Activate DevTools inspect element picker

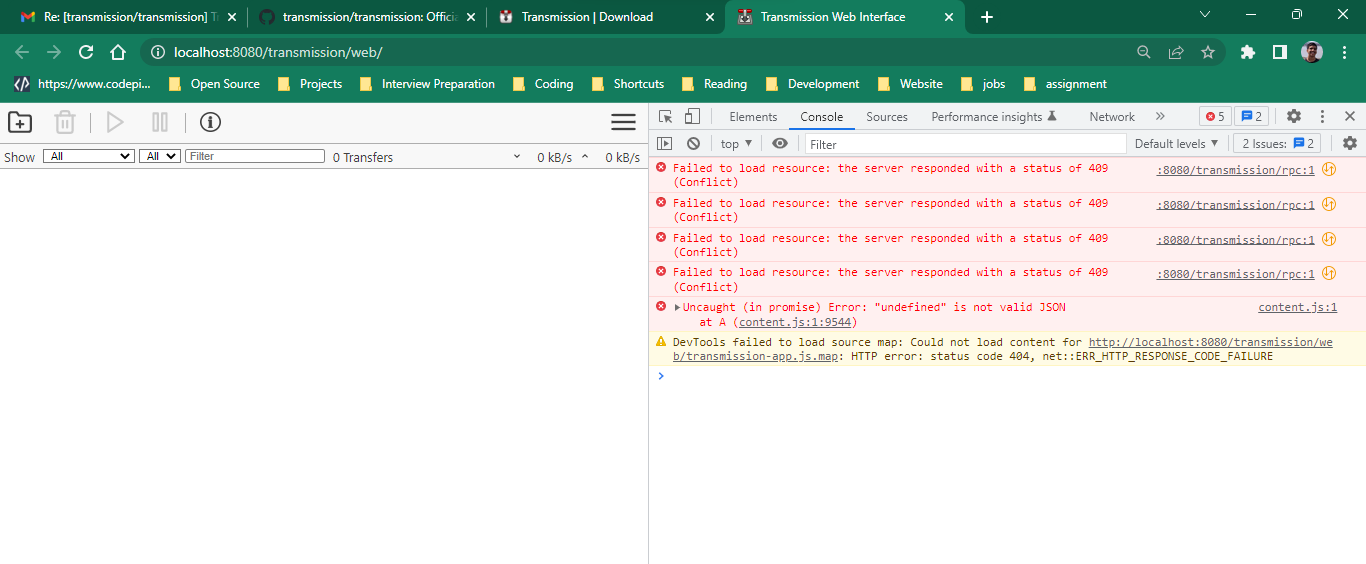(x=666, y=116)
